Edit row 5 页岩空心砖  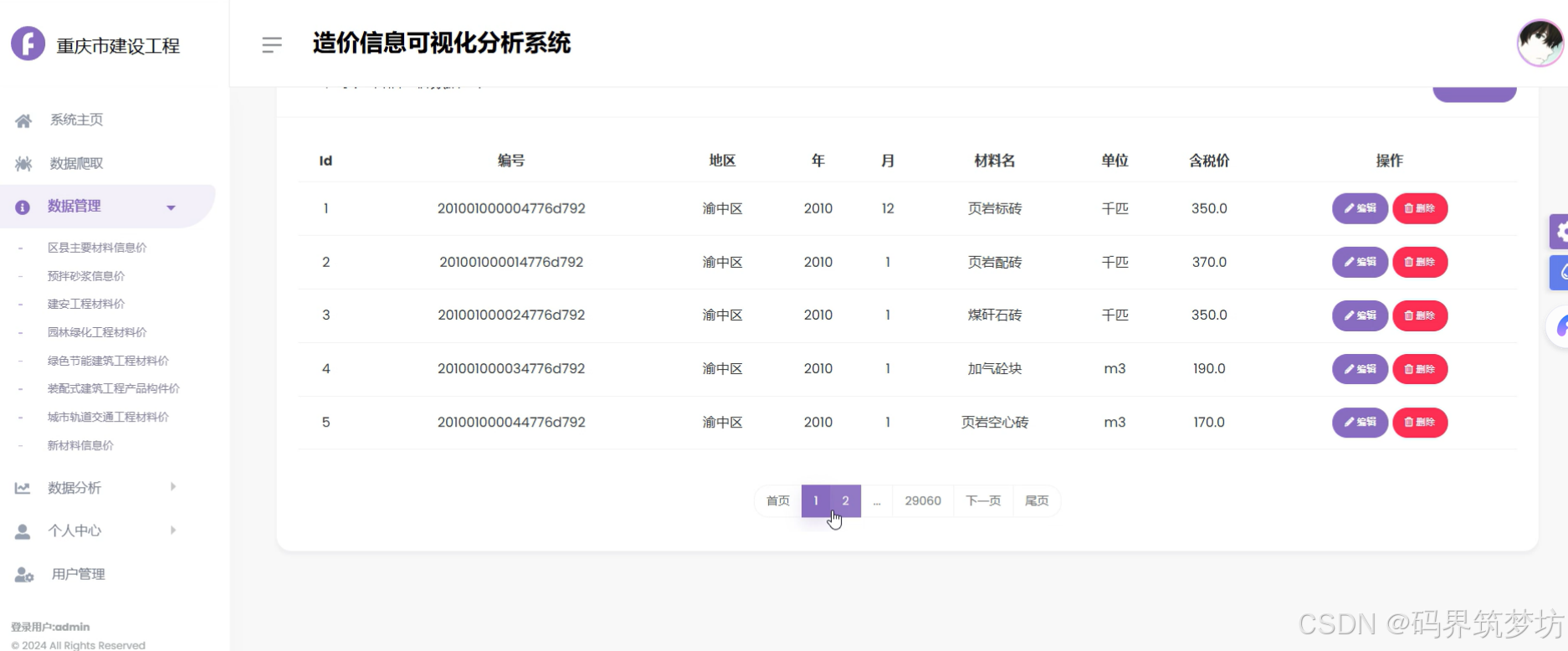[x=1360, y=423]
